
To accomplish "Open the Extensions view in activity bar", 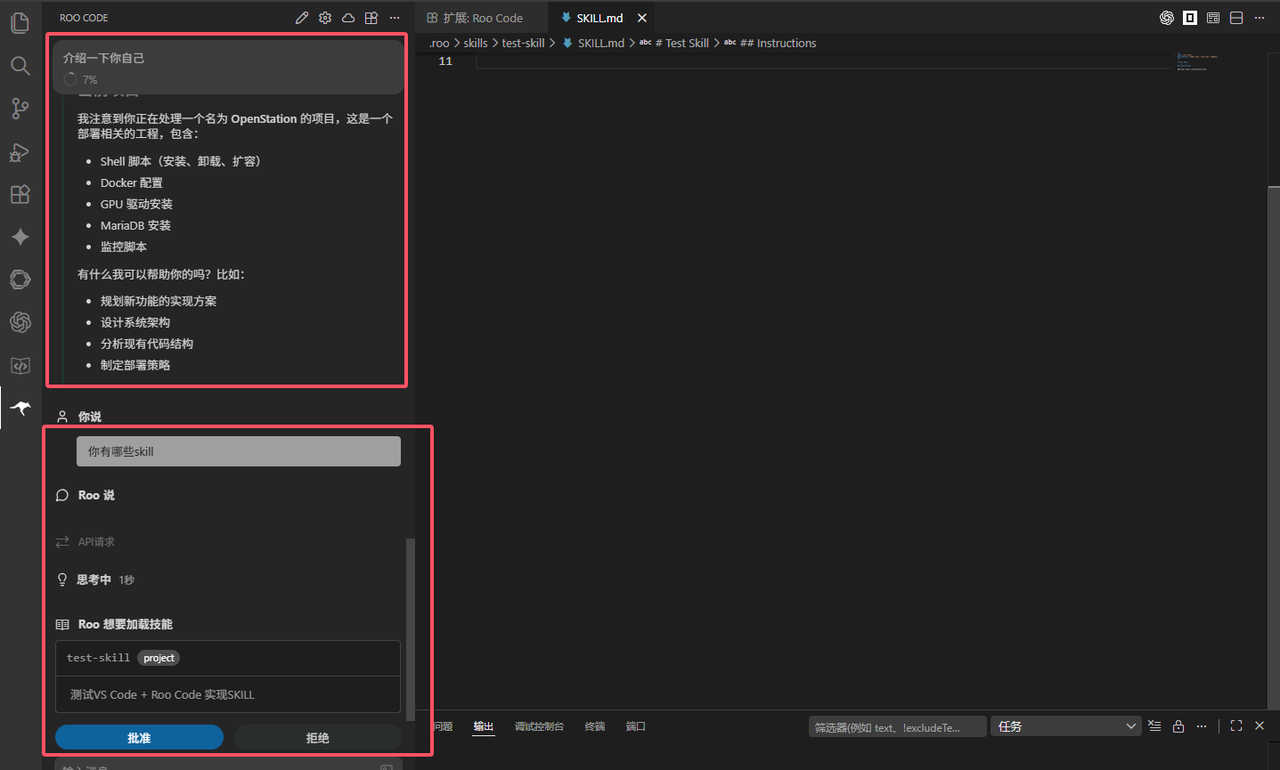I will pyautogui.click(x=20, y=194).
